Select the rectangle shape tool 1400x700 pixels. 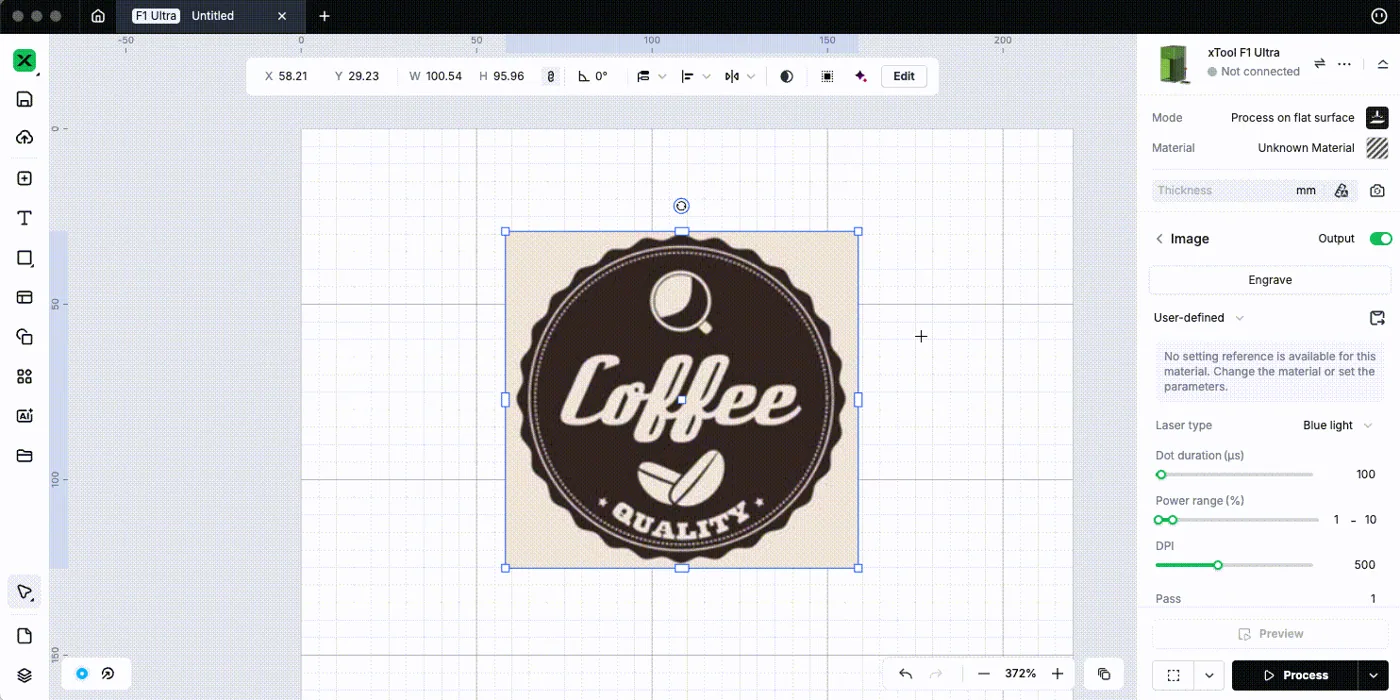tap(25, 258)
